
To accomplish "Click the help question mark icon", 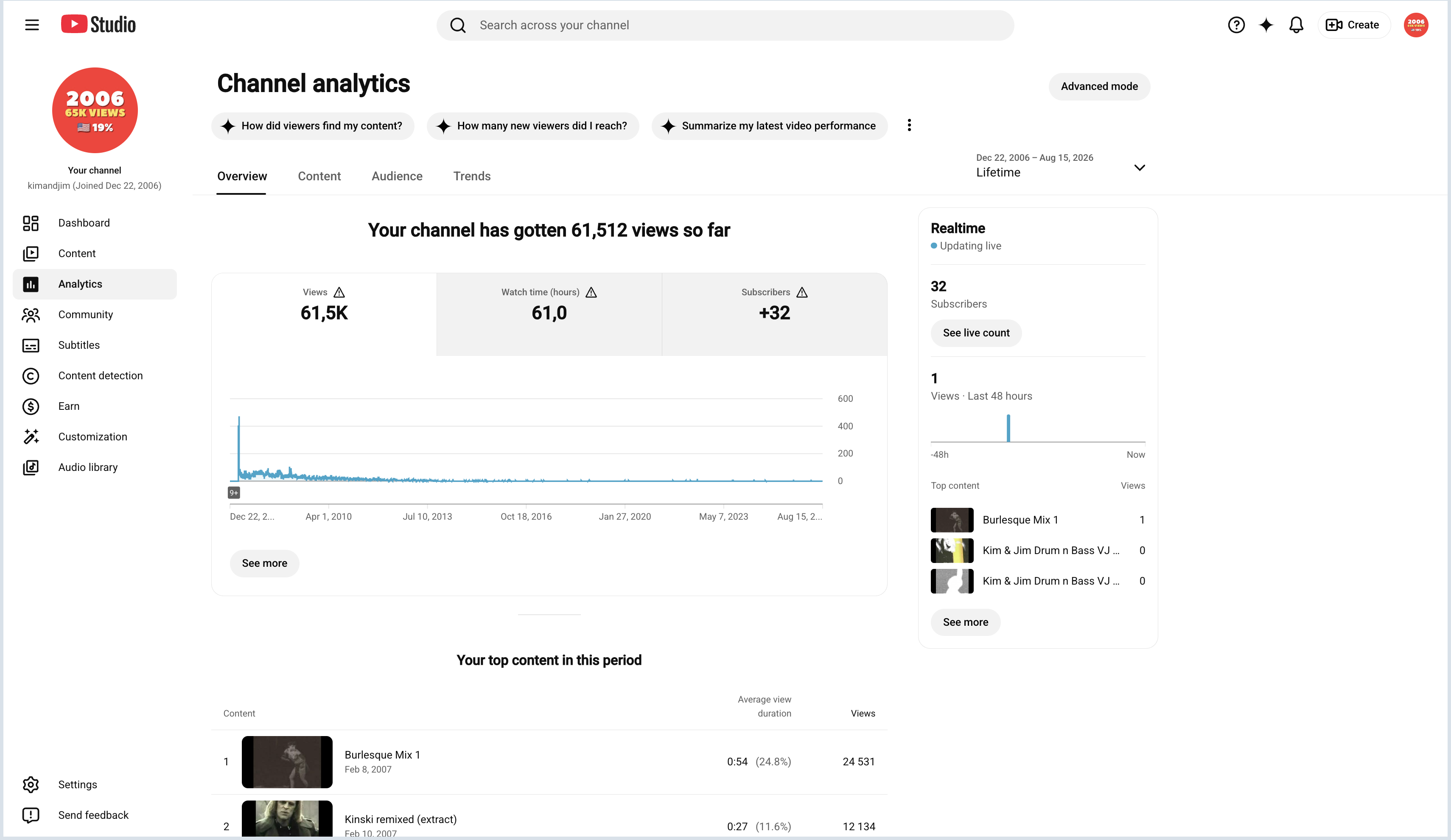I will tap(1235, 25).
